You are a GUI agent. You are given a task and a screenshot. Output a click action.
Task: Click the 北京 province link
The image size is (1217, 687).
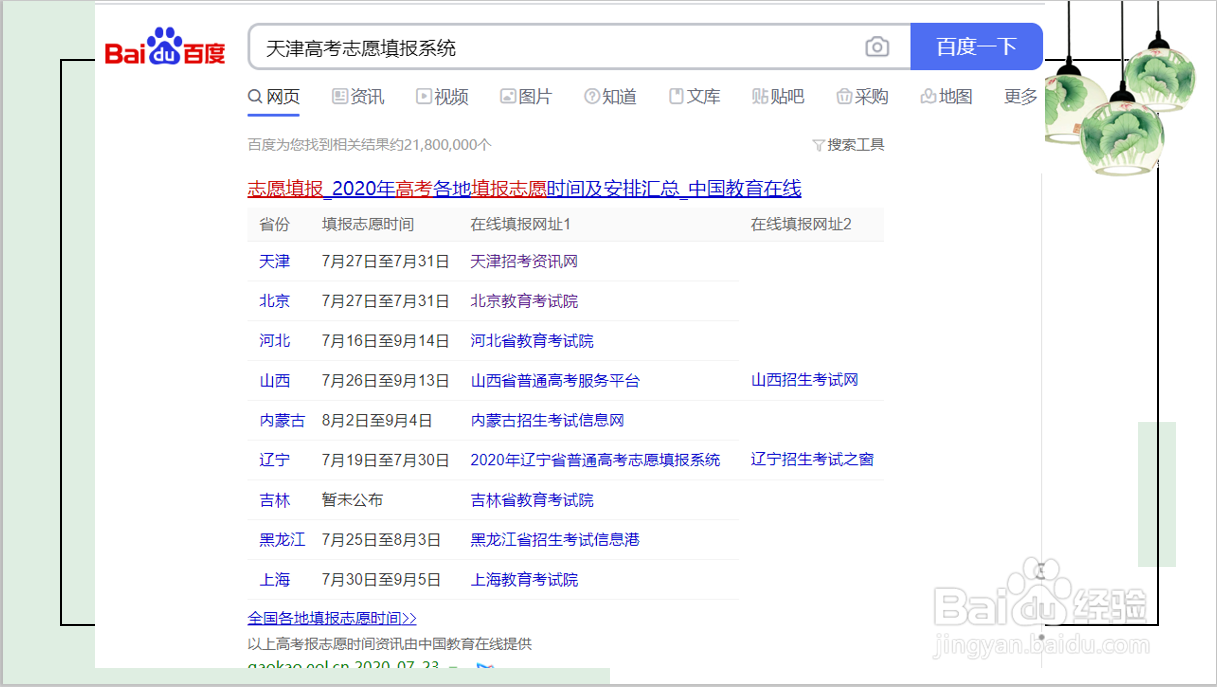click(x=274, y=301)
